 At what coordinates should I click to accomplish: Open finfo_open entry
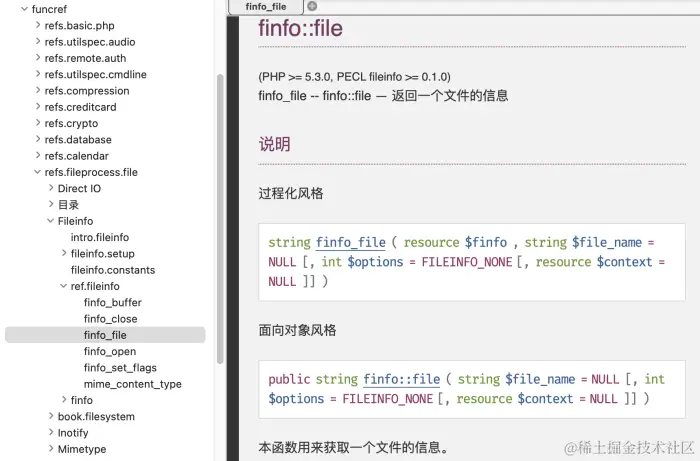(110, 352)
